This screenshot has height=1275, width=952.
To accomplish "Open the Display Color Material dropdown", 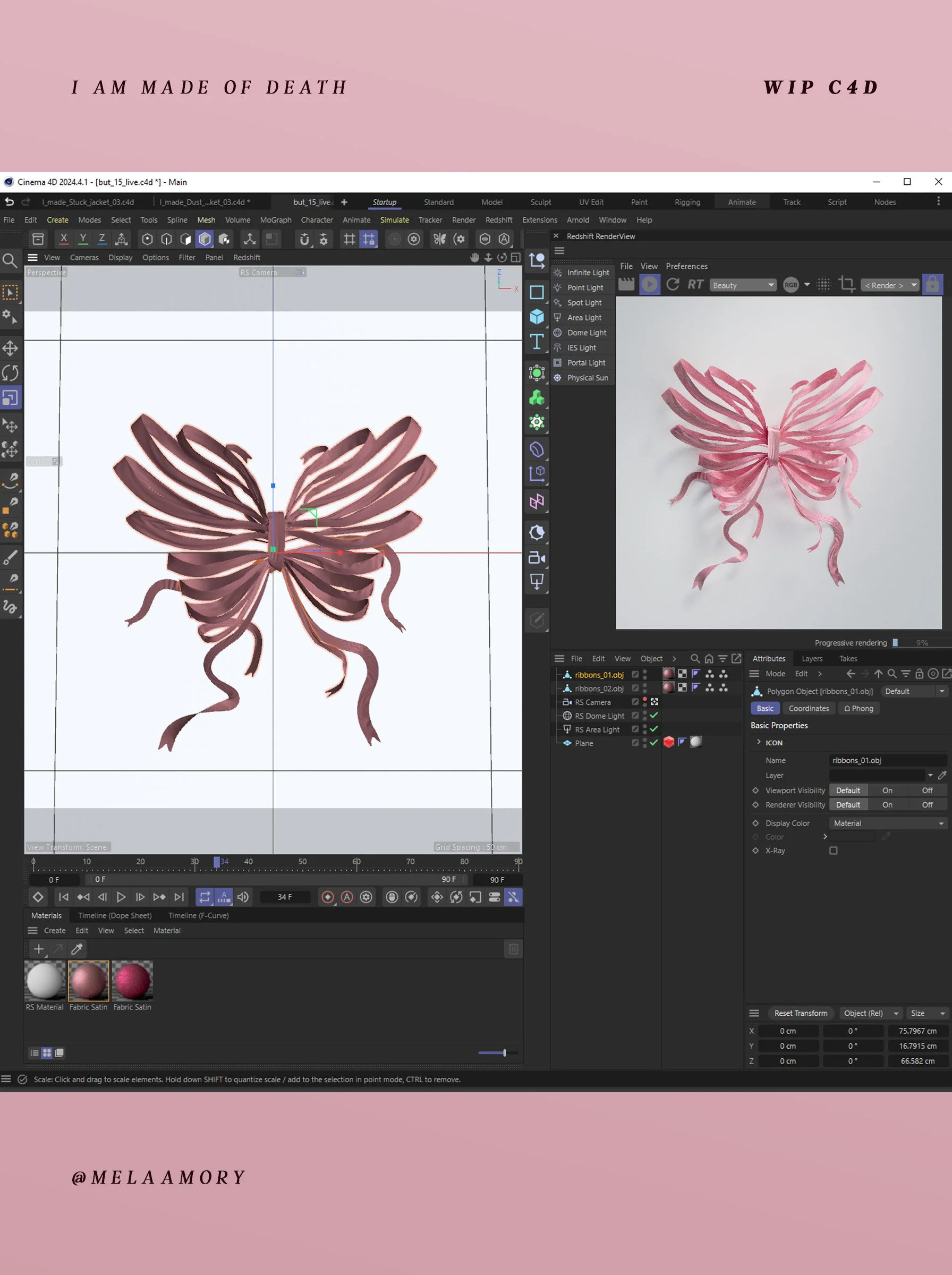I will [x=888, y=823].
